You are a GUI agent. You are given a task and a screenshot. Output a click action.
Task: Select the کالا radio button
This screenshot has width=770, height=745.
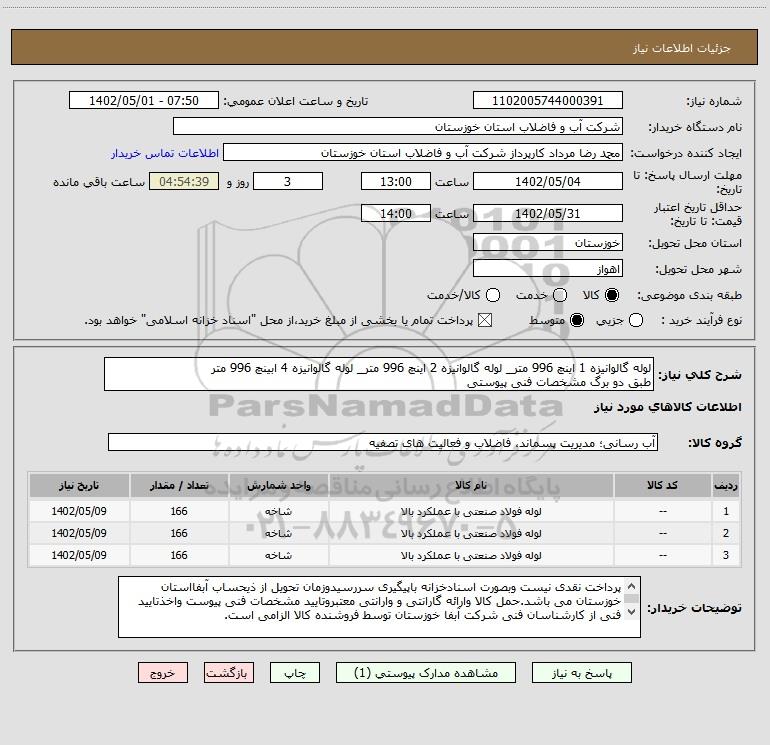coord(612,295)
